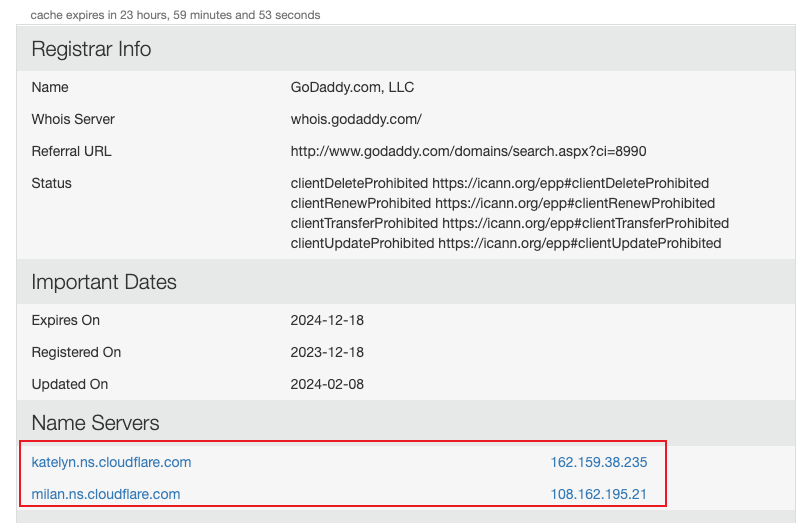Screen dimensions: 811x523
Task: Select the clientRenewProhibited status line
Action: [x=503, y=203]
